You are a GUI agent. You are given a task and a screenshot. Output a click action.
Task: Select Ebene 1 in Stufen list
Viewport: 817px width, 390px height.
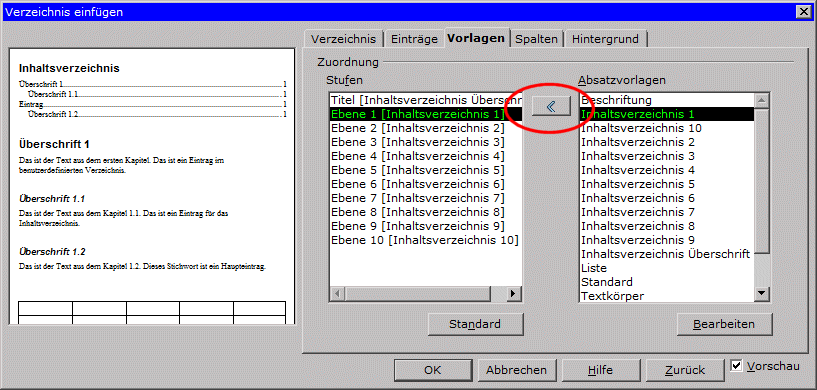pos(426,114)
